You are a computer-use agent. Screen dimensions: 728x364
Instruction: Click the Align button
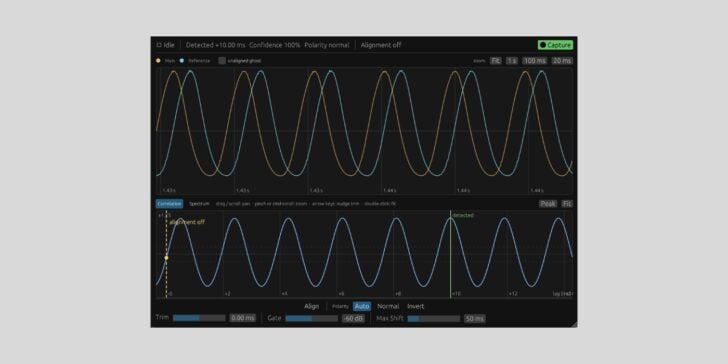click(312, 306)
